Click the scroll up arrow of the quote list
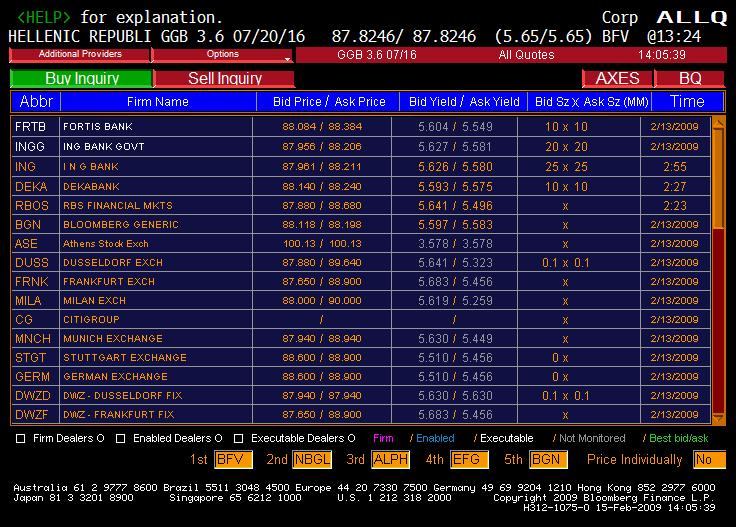 click(x=718, y=124)
